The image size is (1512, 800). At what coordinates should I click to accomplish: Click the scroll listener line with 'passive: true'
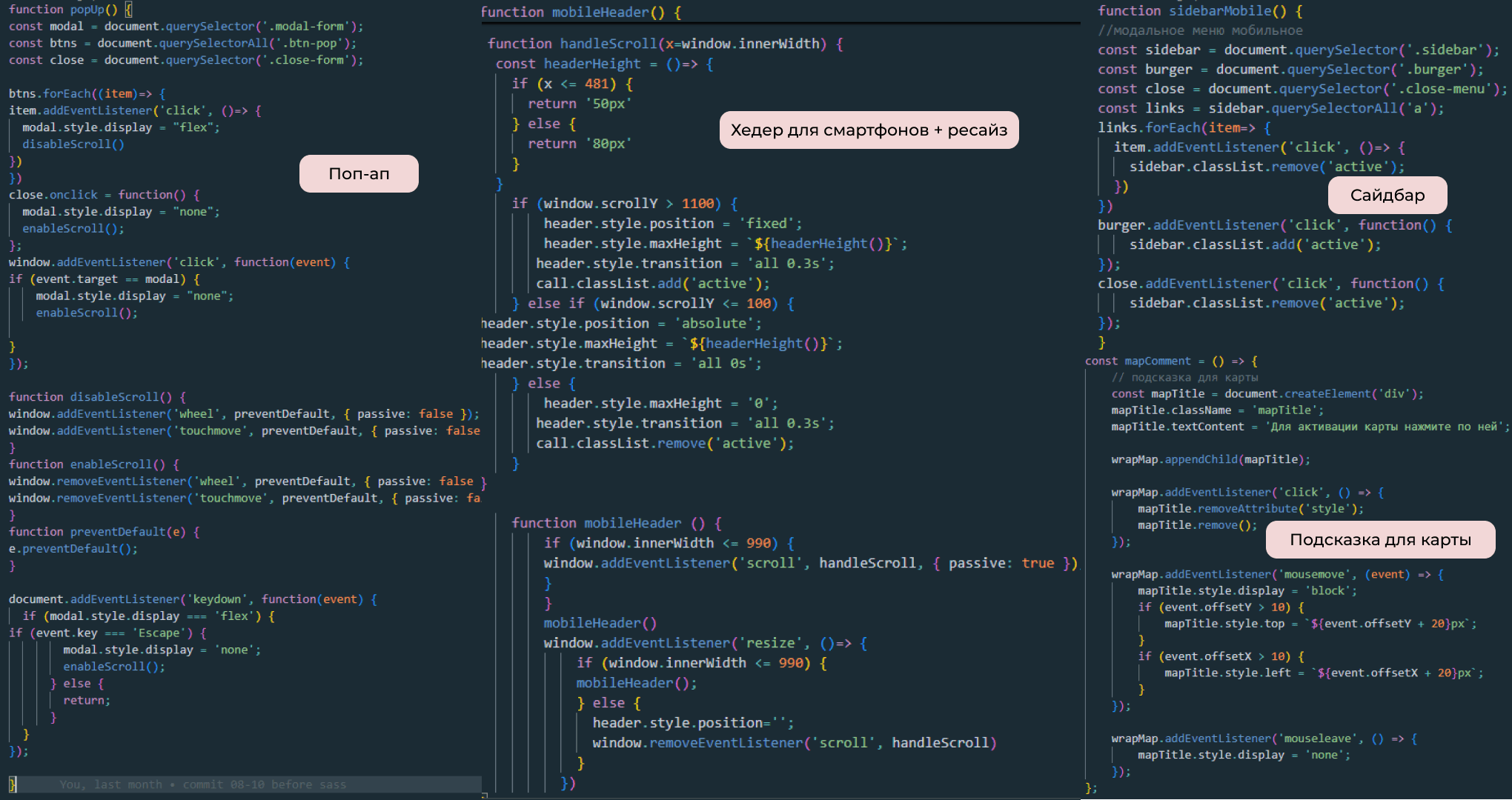pyautogui.click(x=811, y=564)
